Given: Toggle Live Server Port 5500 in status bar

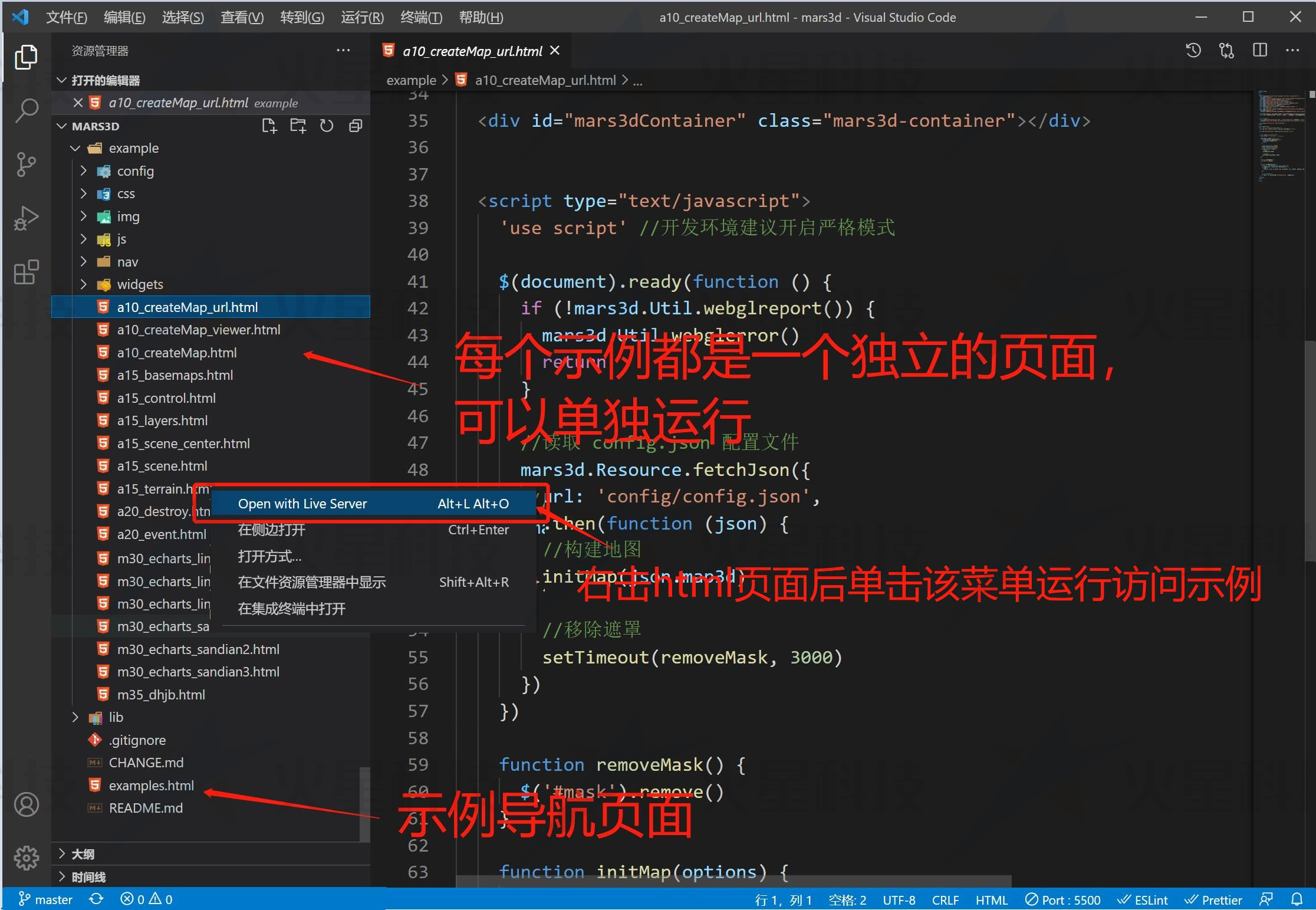Looking at the screenshot, I should pyautogui.click(x=1063, y=899).
